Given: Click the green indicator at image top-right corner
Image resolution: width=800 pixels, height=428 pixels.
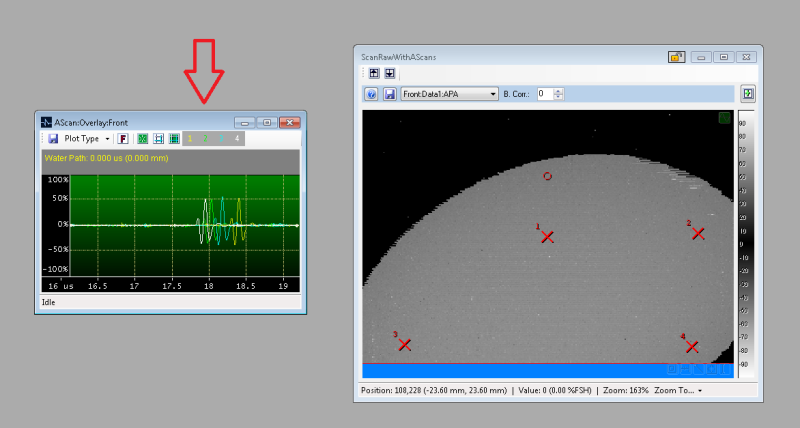Looking at the screenshot, I should point(724,118).
